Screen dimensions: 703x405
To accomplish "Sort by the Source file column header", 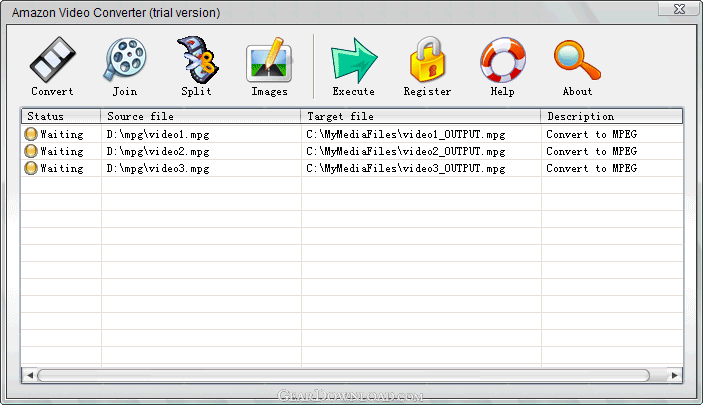I will coord(200,116).
